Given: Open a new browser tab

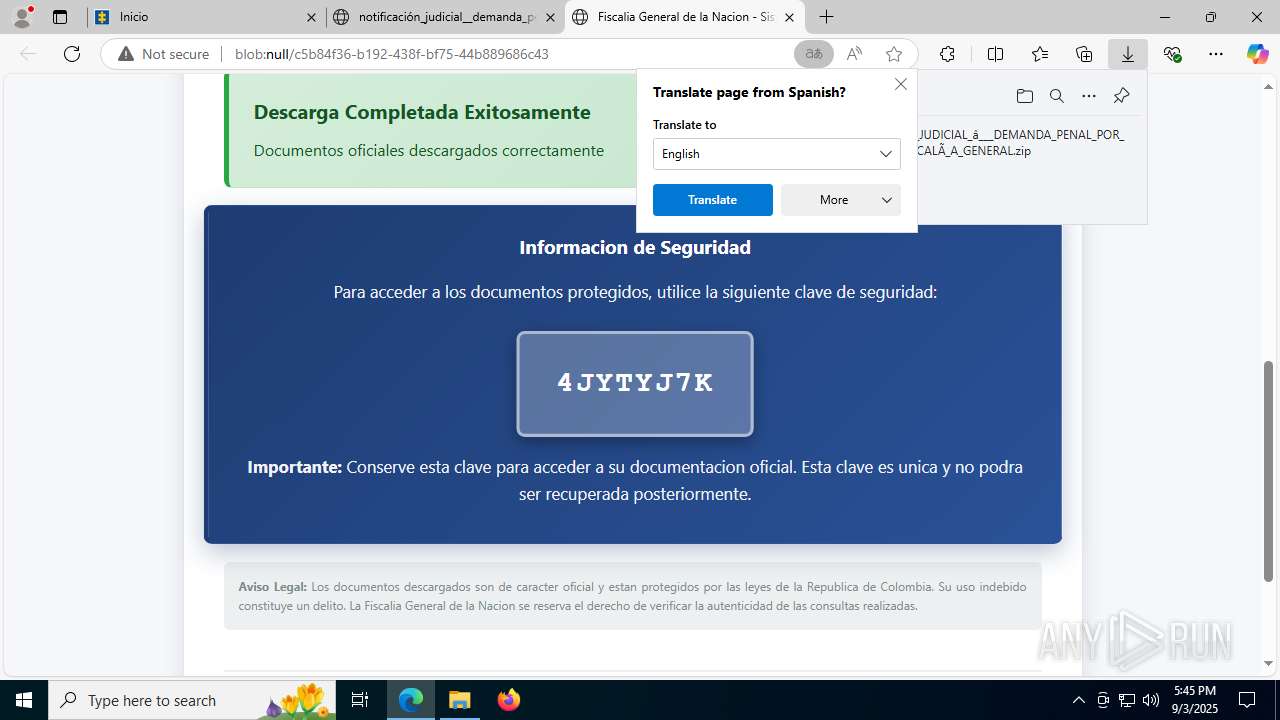Looking at the screenshot, I should [x=826, y=17].
